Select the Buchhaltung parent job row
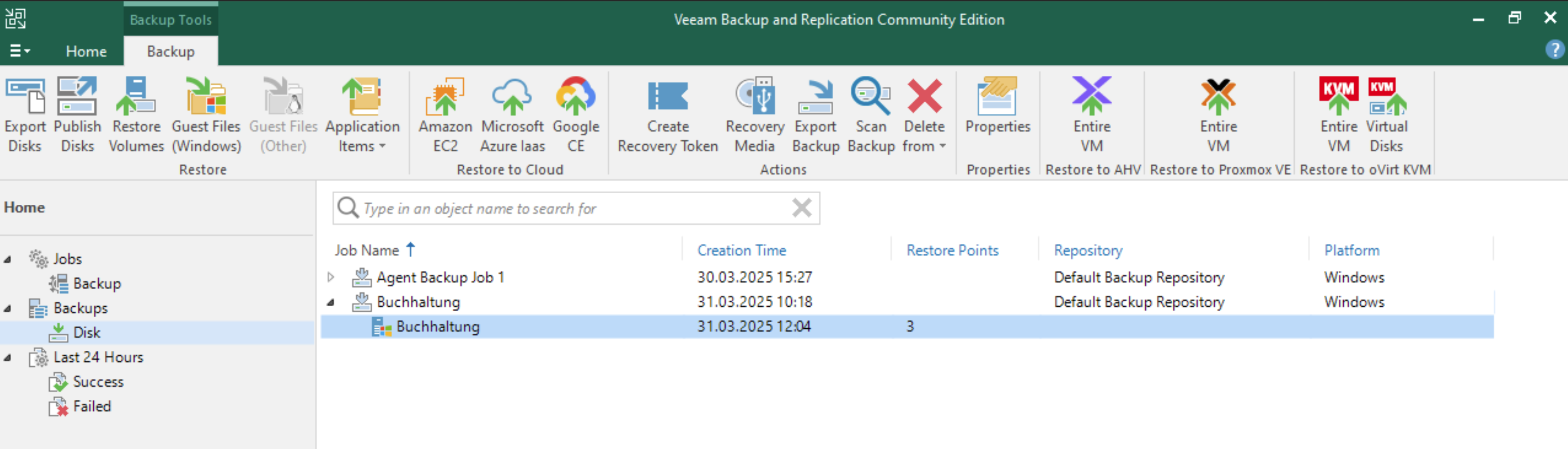Viewport: 1568px width, 449px height. [418, 302]
